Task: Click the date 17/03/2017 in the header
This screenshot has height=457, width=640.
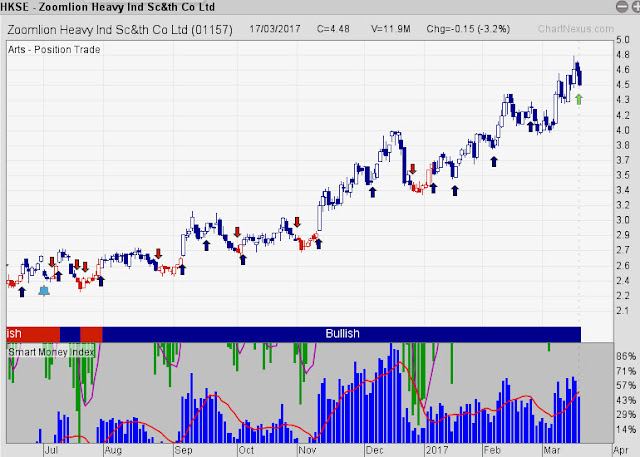Action: (x=275, y=29)
